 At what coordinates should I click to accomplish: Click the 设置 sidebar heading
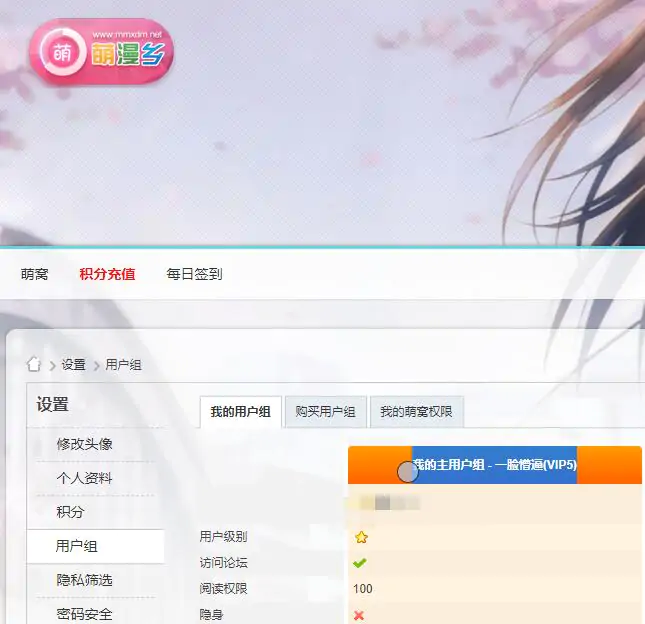coord(52,404)
